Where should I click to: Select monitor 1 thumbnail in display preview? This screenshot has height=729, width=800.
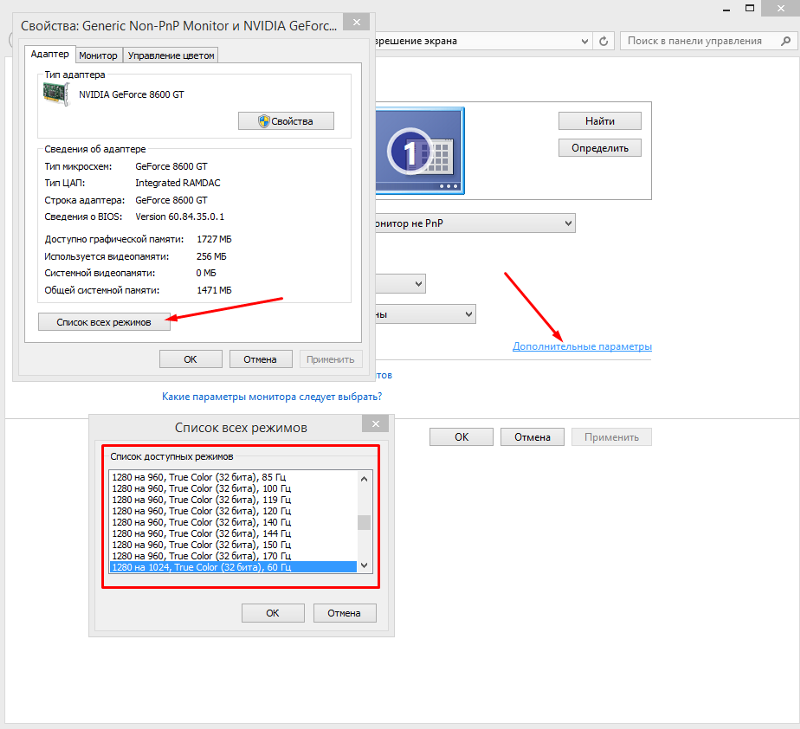(420, 151)
